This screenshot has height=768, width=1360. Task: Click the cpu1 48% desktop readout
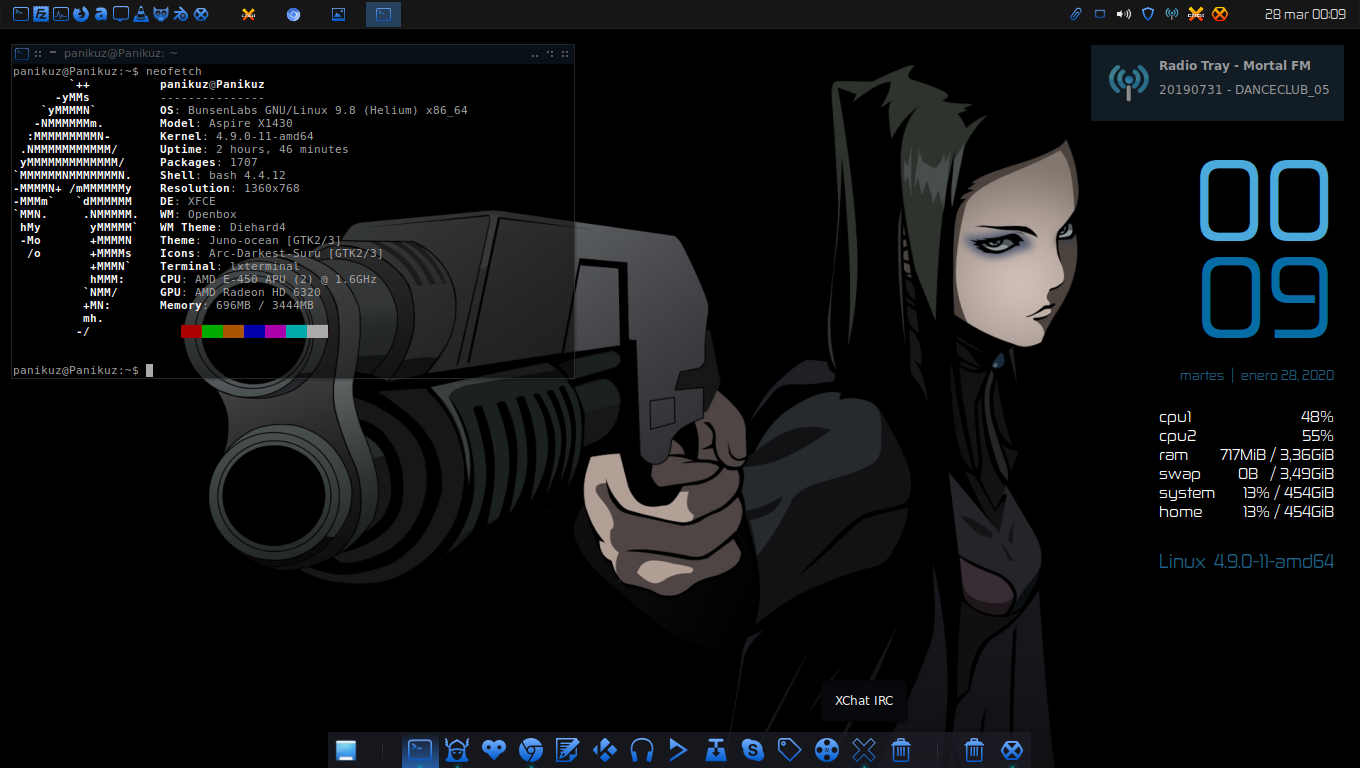(1246, 417)
